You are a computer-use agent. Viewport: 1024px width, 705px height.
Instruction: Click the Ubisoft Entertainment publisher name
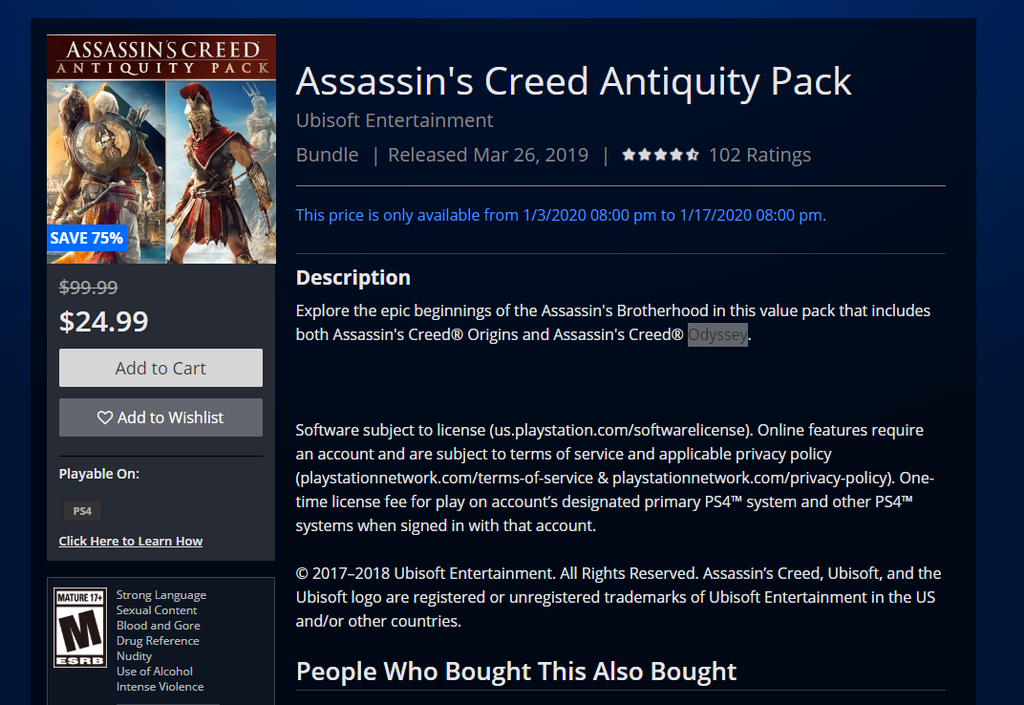click(394, 120)
